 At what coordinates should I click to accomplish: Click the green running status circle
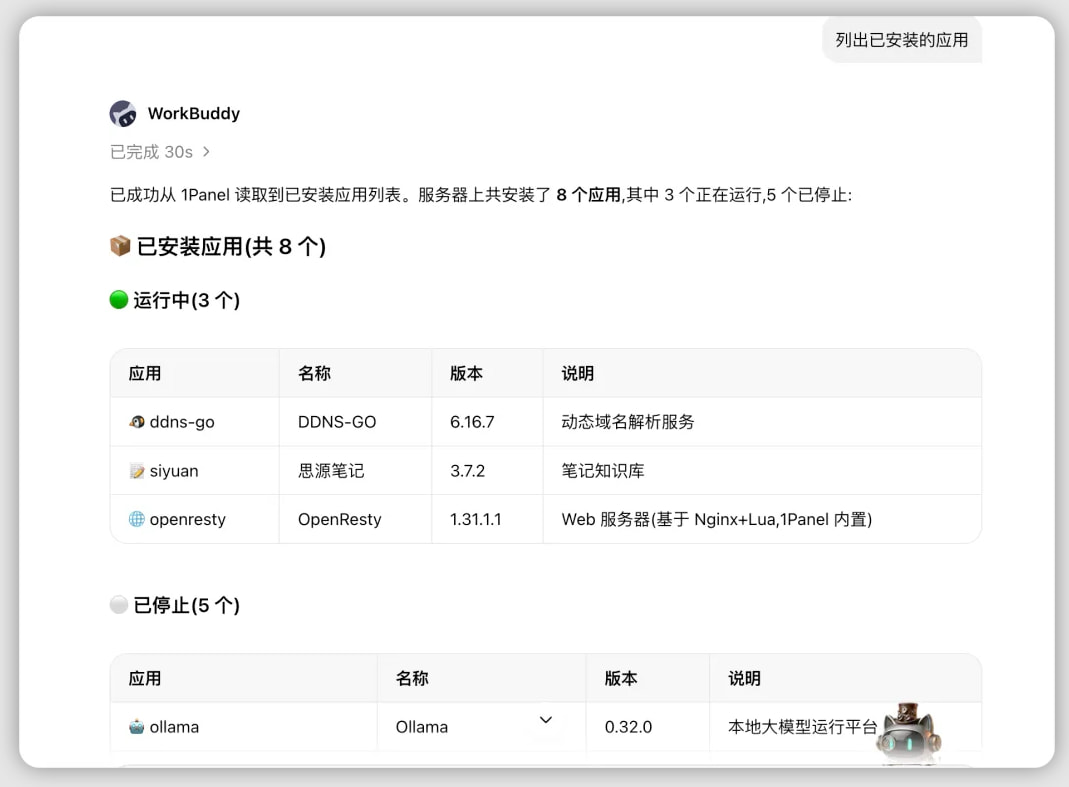pyautogui.click(x=119, y=299)
